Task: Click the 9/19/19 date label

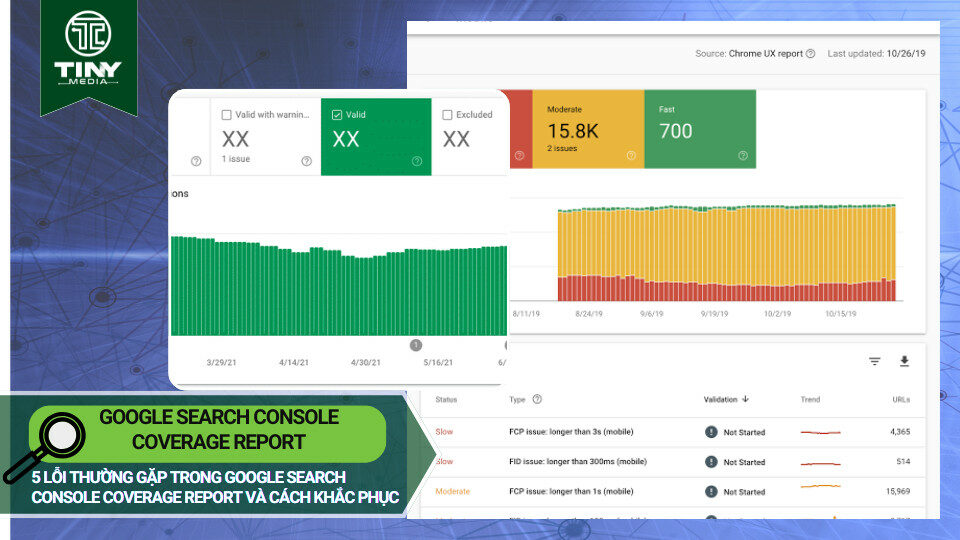Action: pyautogui.click(x=714, y=313)
